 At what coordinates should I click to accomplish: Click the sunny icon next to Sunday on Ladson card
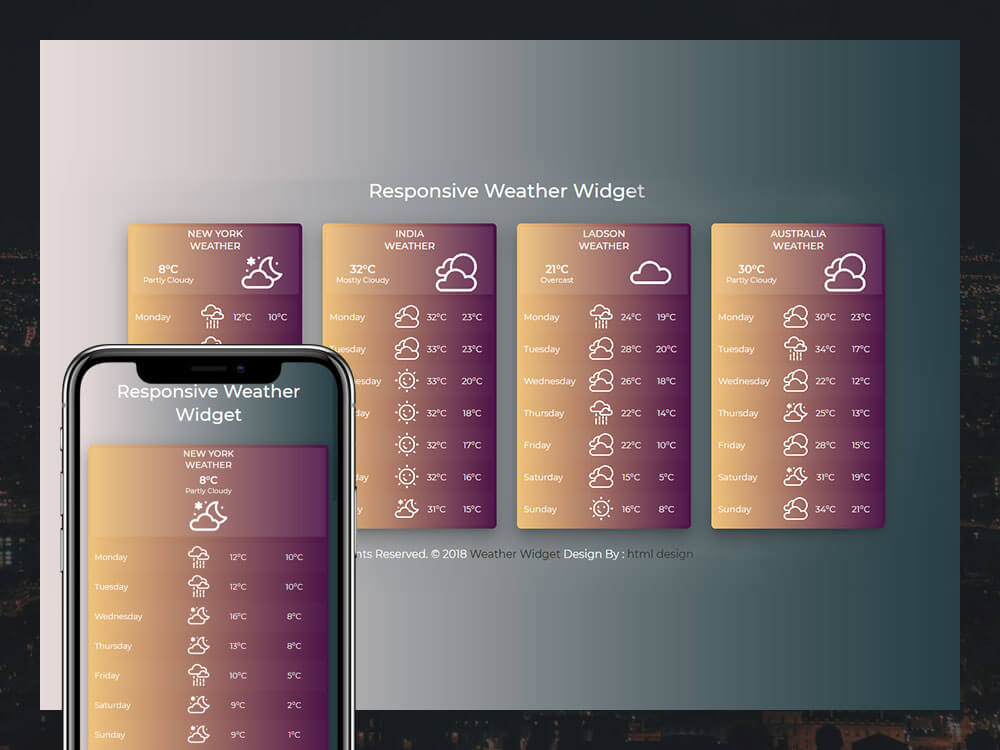click(601, 508)
